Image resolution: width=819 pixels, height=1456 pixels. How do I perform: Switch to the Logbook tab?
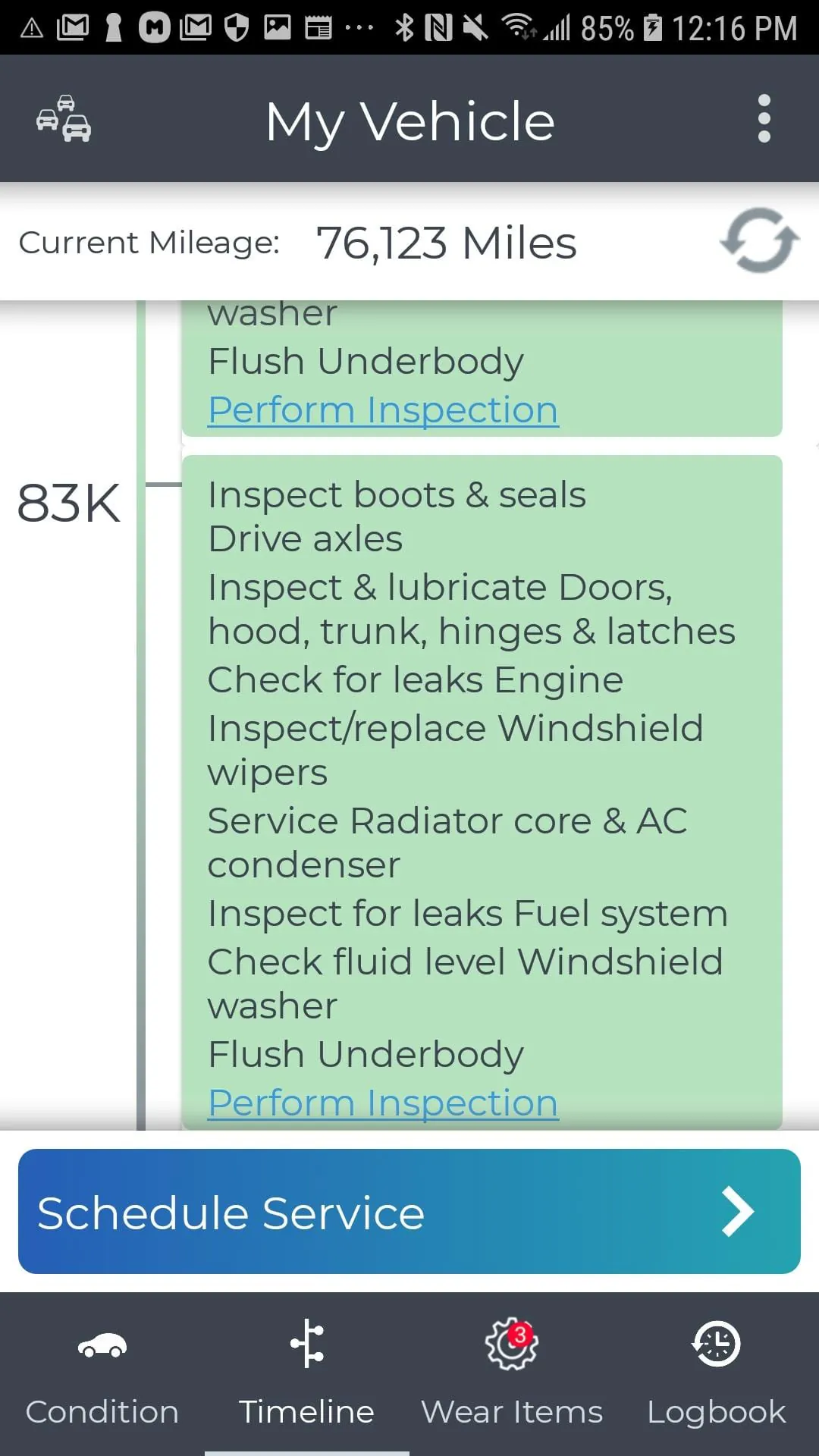(x=717, y=1411)
